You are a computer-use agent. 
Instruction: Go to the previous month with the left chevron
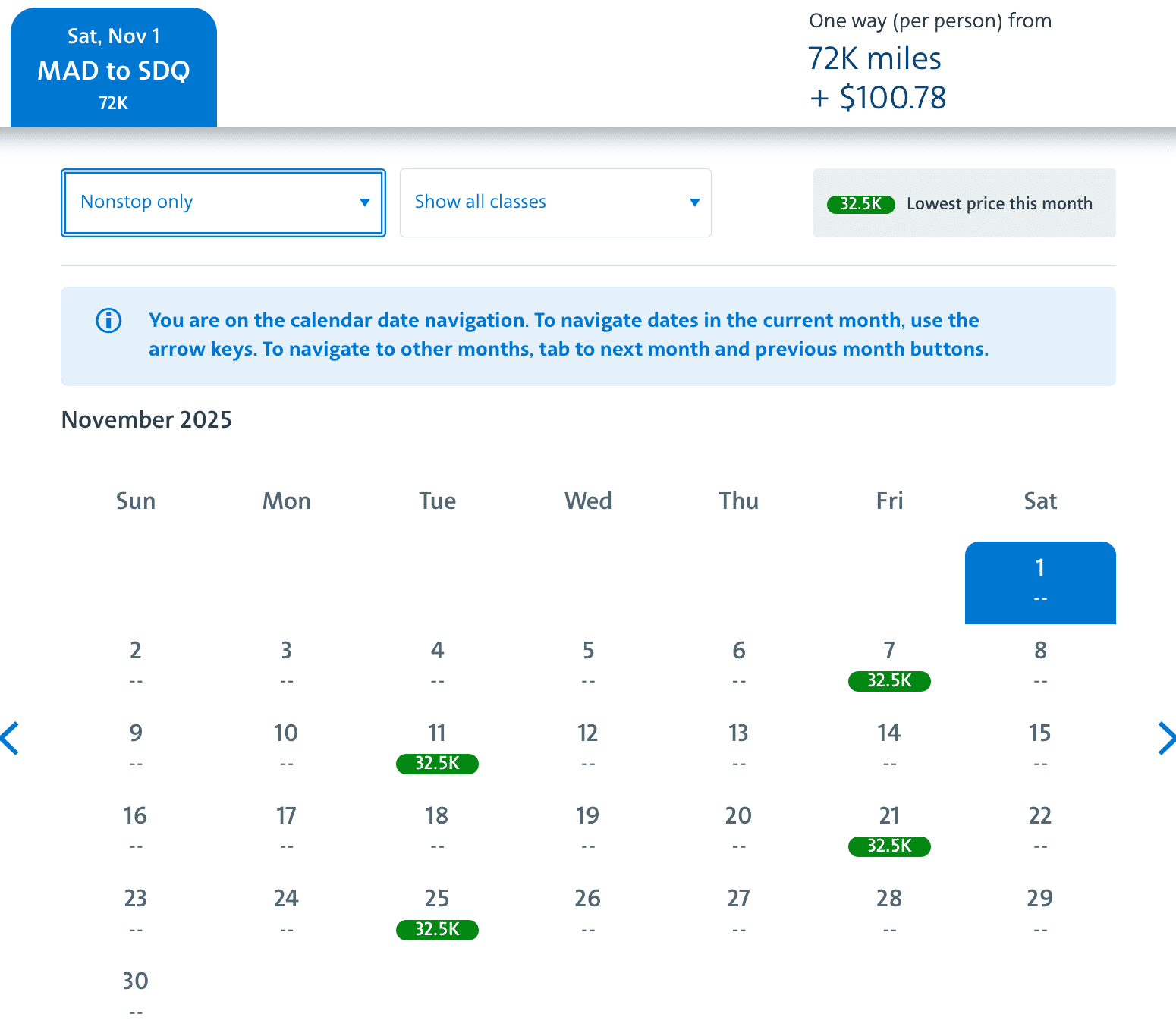point(11,739)
